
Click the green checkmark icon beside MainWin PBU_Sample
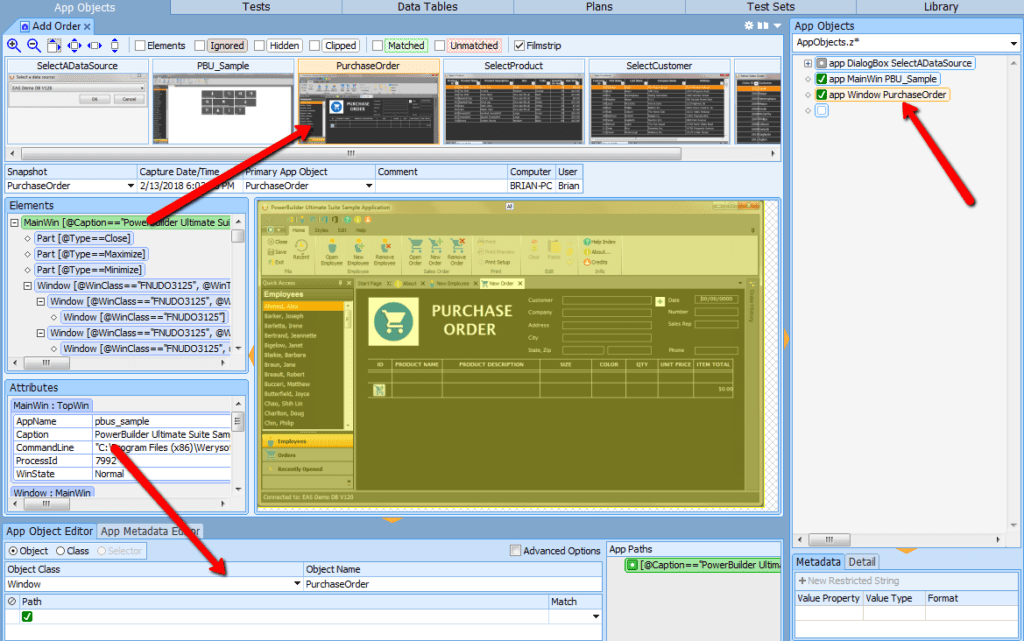coord(821,79)
